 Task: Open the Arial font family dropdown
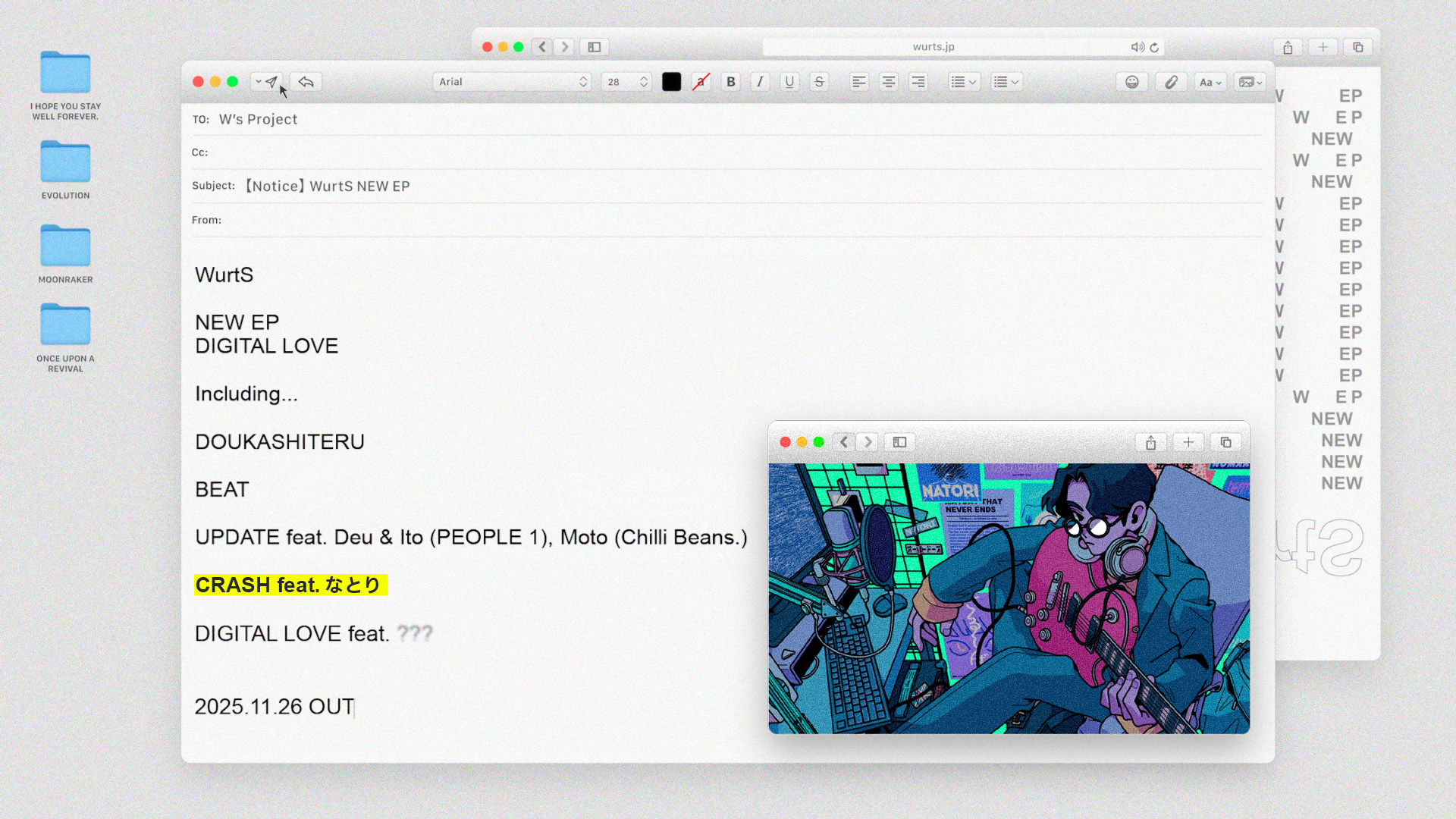coord(513,82)
